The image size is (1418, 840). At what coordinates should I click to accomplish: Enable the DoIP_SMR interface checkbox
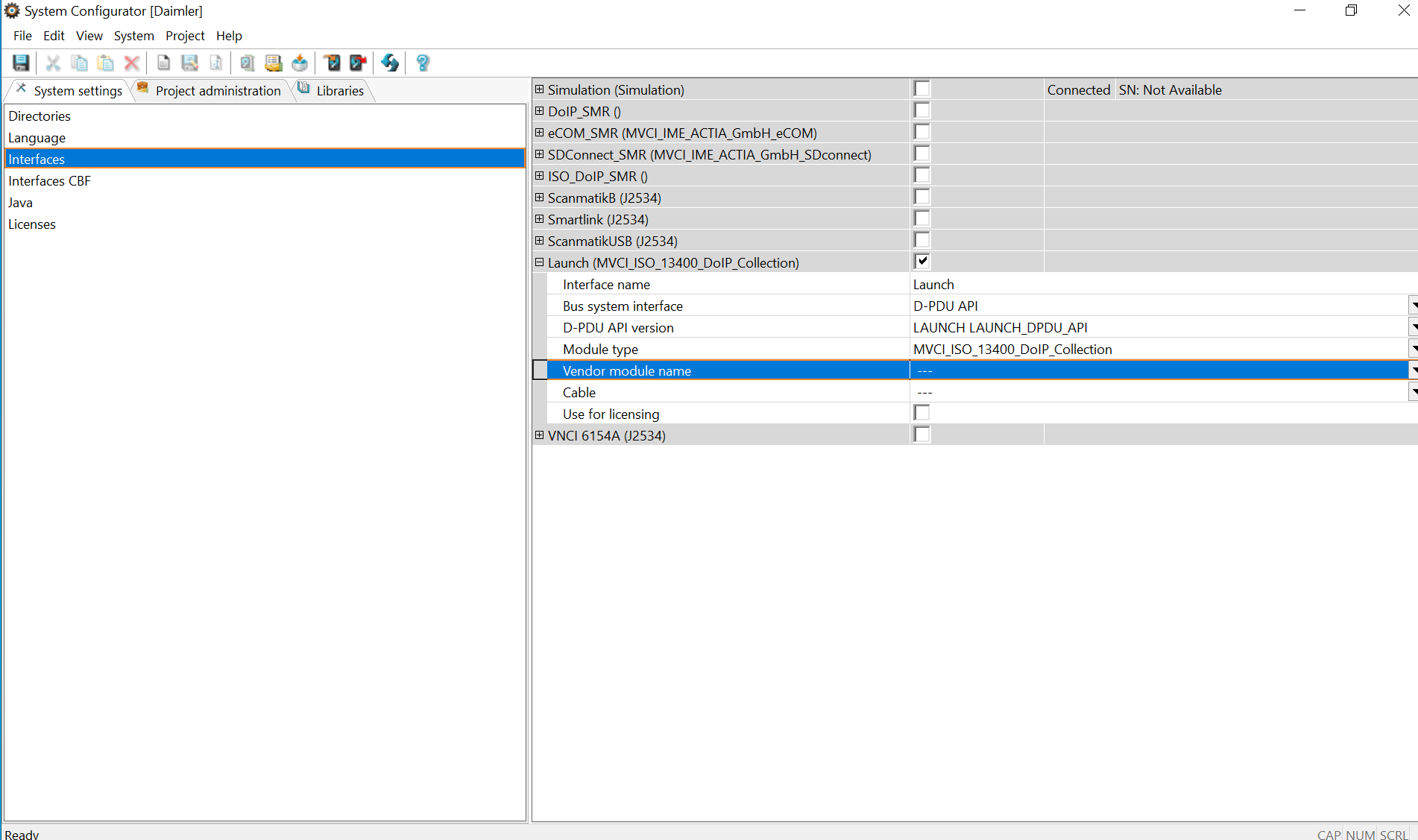(x=922, y=110)
